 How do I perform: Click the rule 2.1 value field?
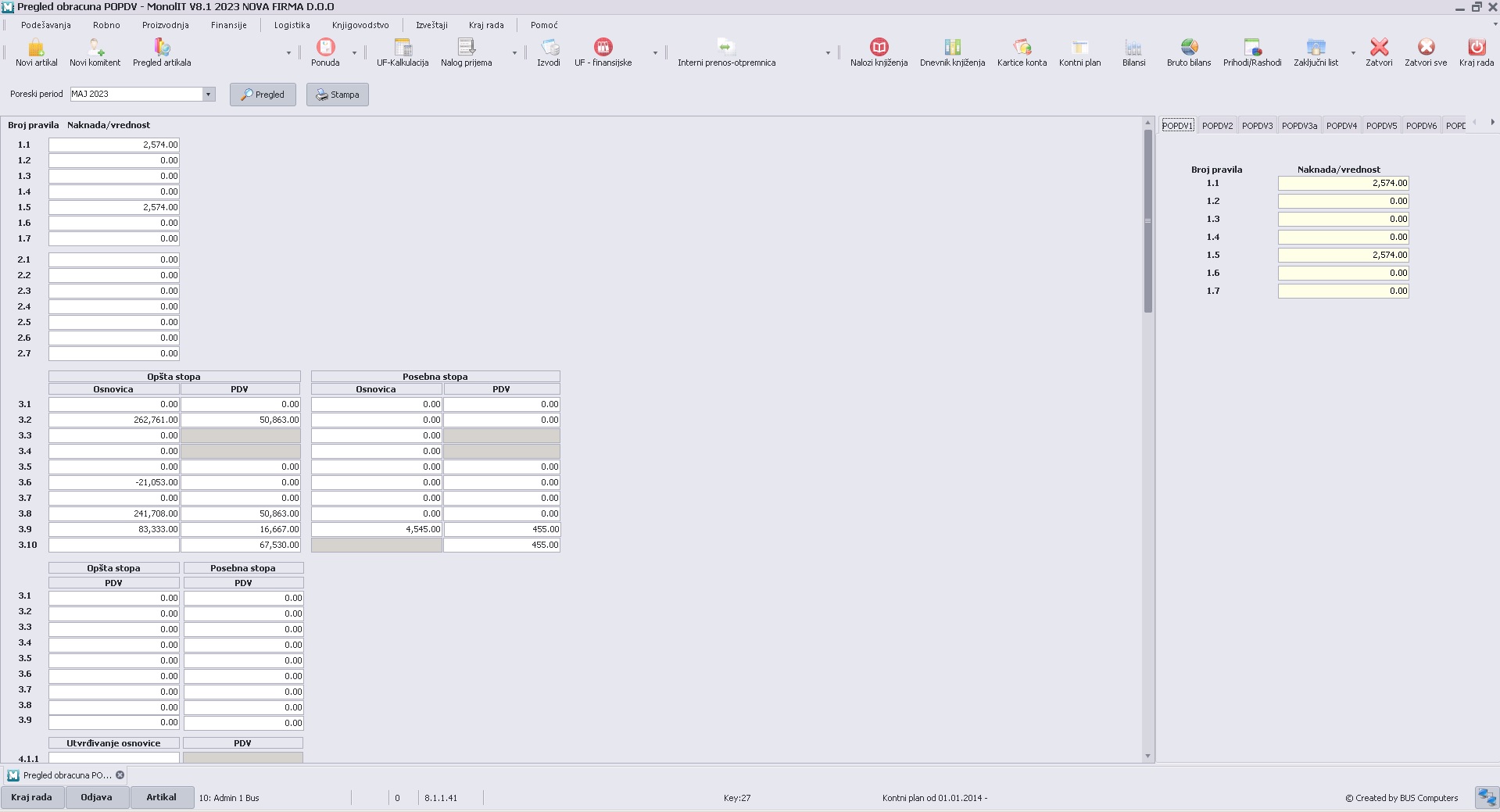coord(114,259)
